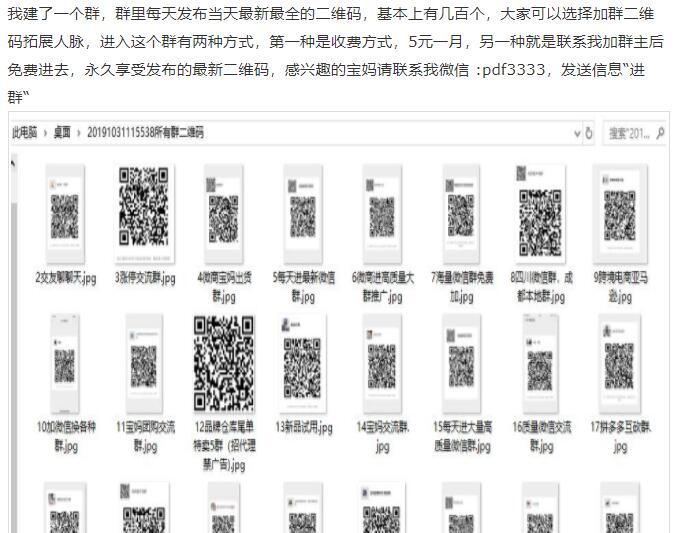Click the file name 13新品试用.jpg
This screenshot has height=533, width=691.
coord(304,427)
